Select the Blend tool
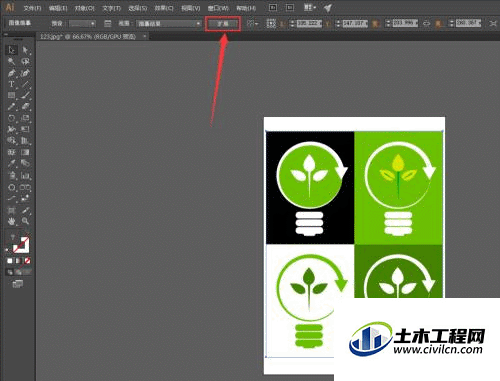This screenshot has height=381, width=500. coord(25,164)
